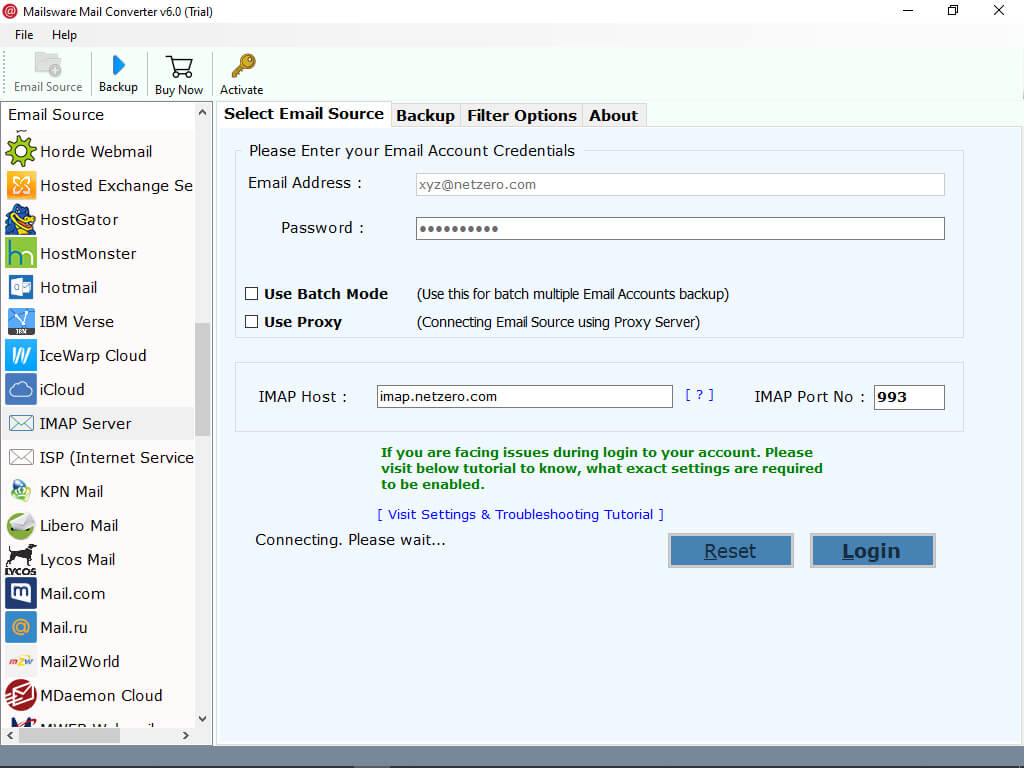Viewport: 1024px width, 768px height.
Task: Pick the IceWarp Cloud icon
Action: point(21,355)
